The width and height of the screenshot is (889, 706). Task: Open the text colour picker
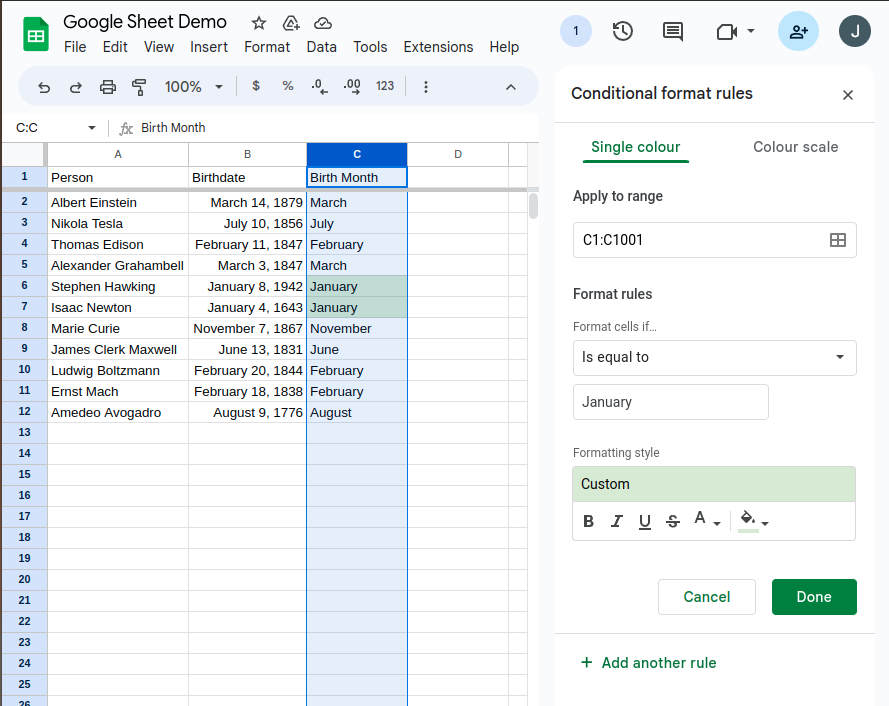coord(707,520)
